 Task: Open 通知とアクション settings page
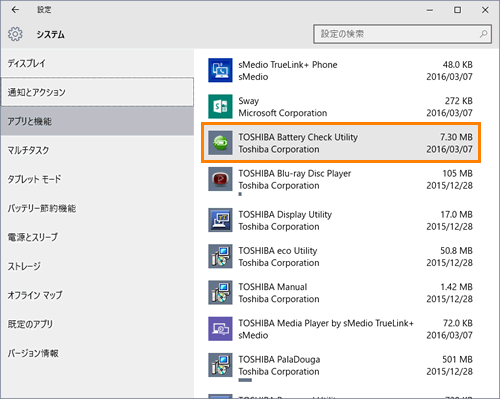pyautogui.click(x=97, y=92)
